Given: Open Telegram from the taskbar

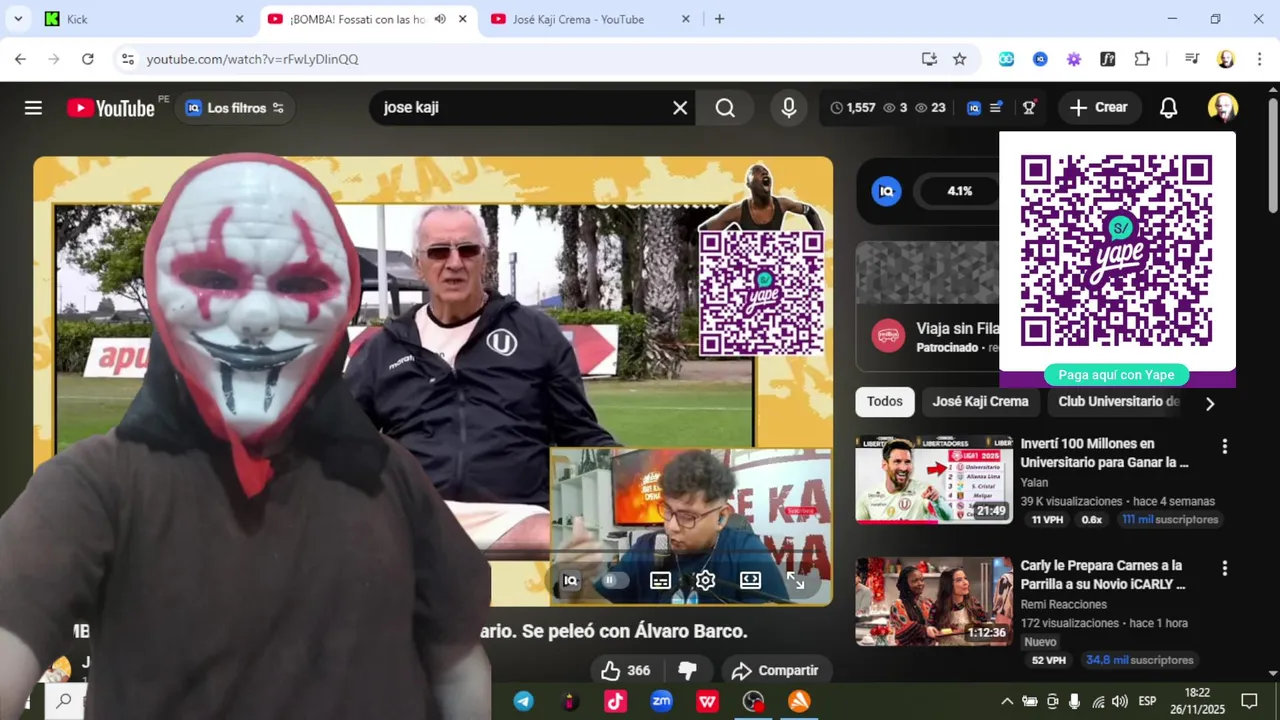Looking at the screenshot, I should [523, 701].
